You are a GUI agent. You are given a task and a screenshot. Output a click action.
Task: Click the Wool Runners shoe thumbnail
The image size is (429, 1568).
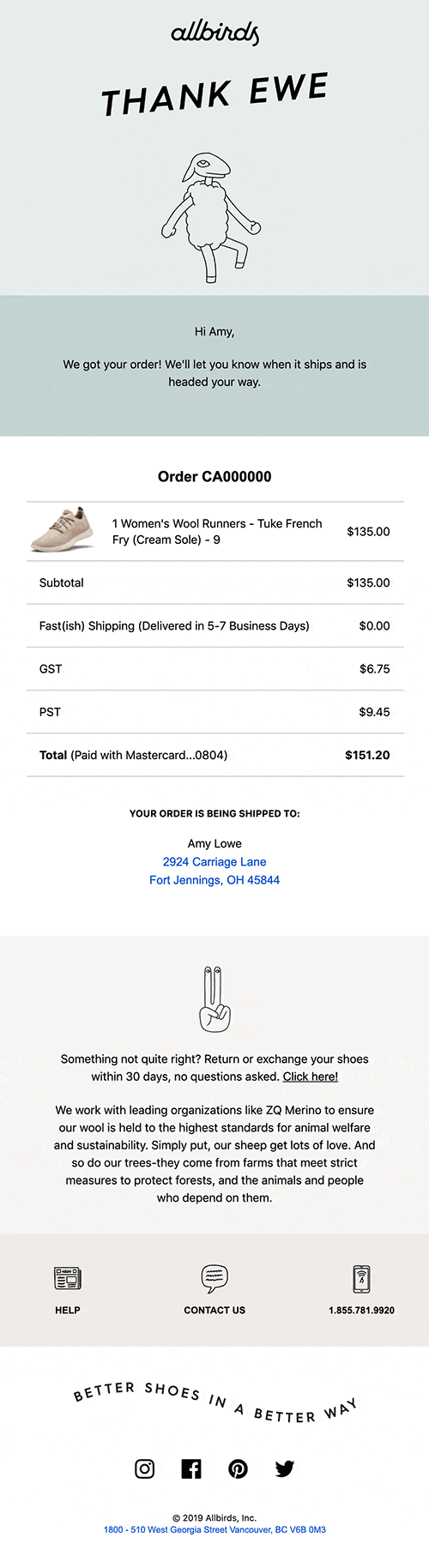63,529
